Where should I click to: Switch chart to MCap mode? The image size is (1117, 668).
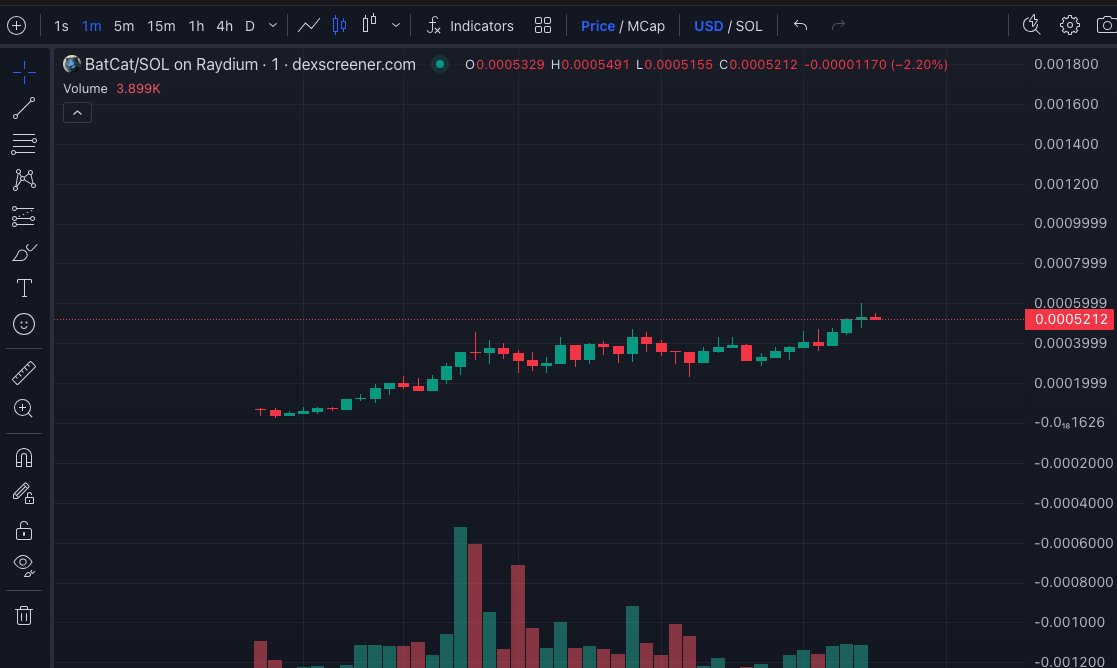(x=646, y=26)
